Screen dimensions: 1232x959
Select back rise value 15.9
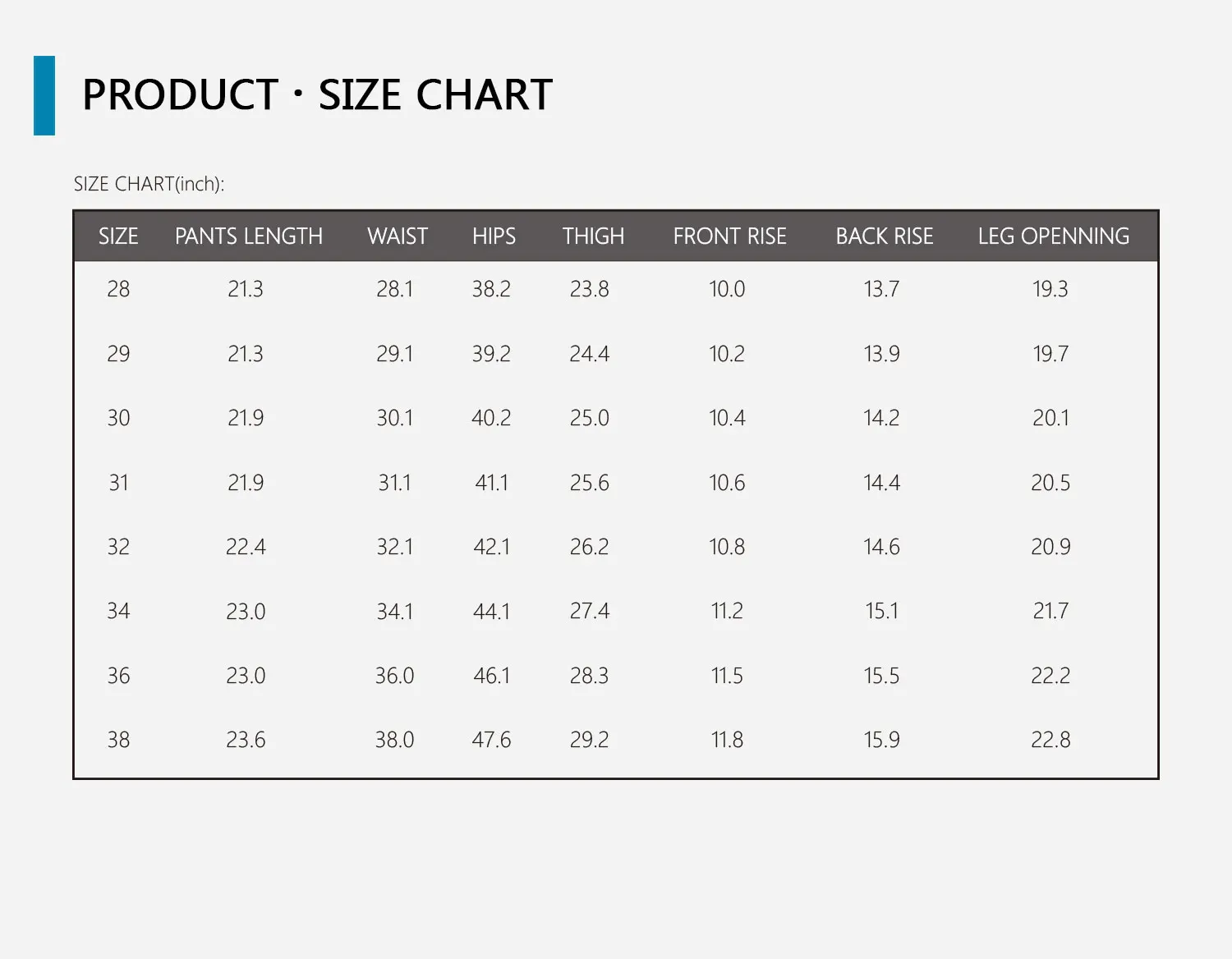coord(881,740)
